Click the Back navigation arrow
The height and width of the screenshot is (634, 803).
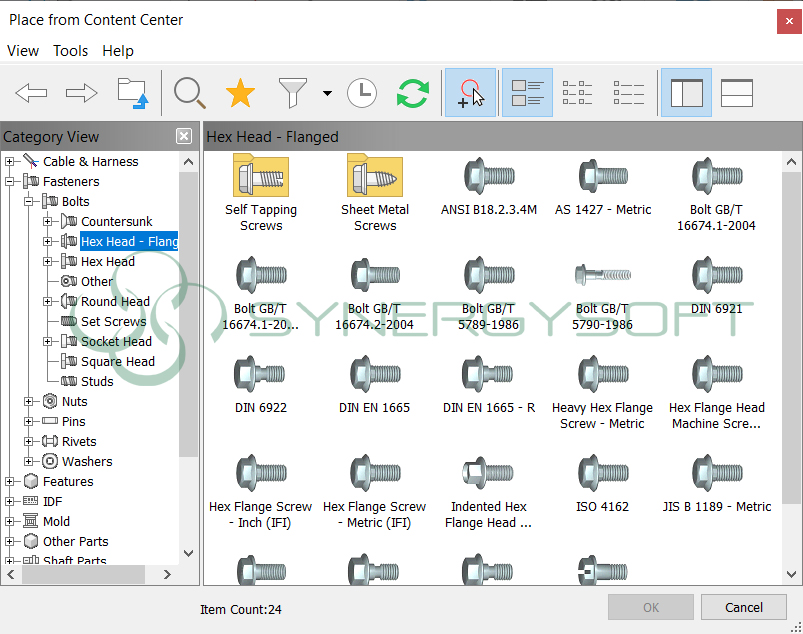click(x=31, y=93)
